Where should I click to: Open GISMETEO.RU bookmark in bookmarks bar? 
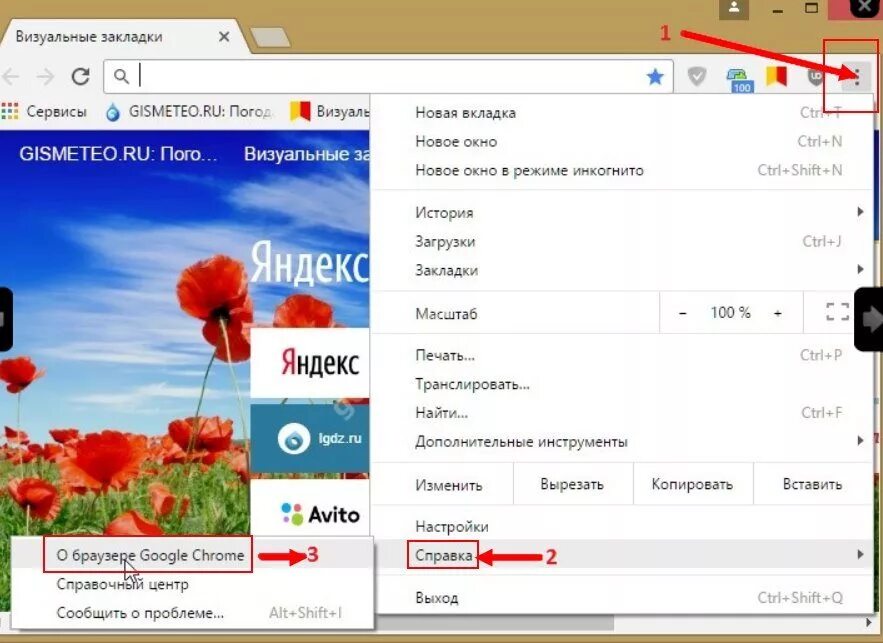[189, 111]
